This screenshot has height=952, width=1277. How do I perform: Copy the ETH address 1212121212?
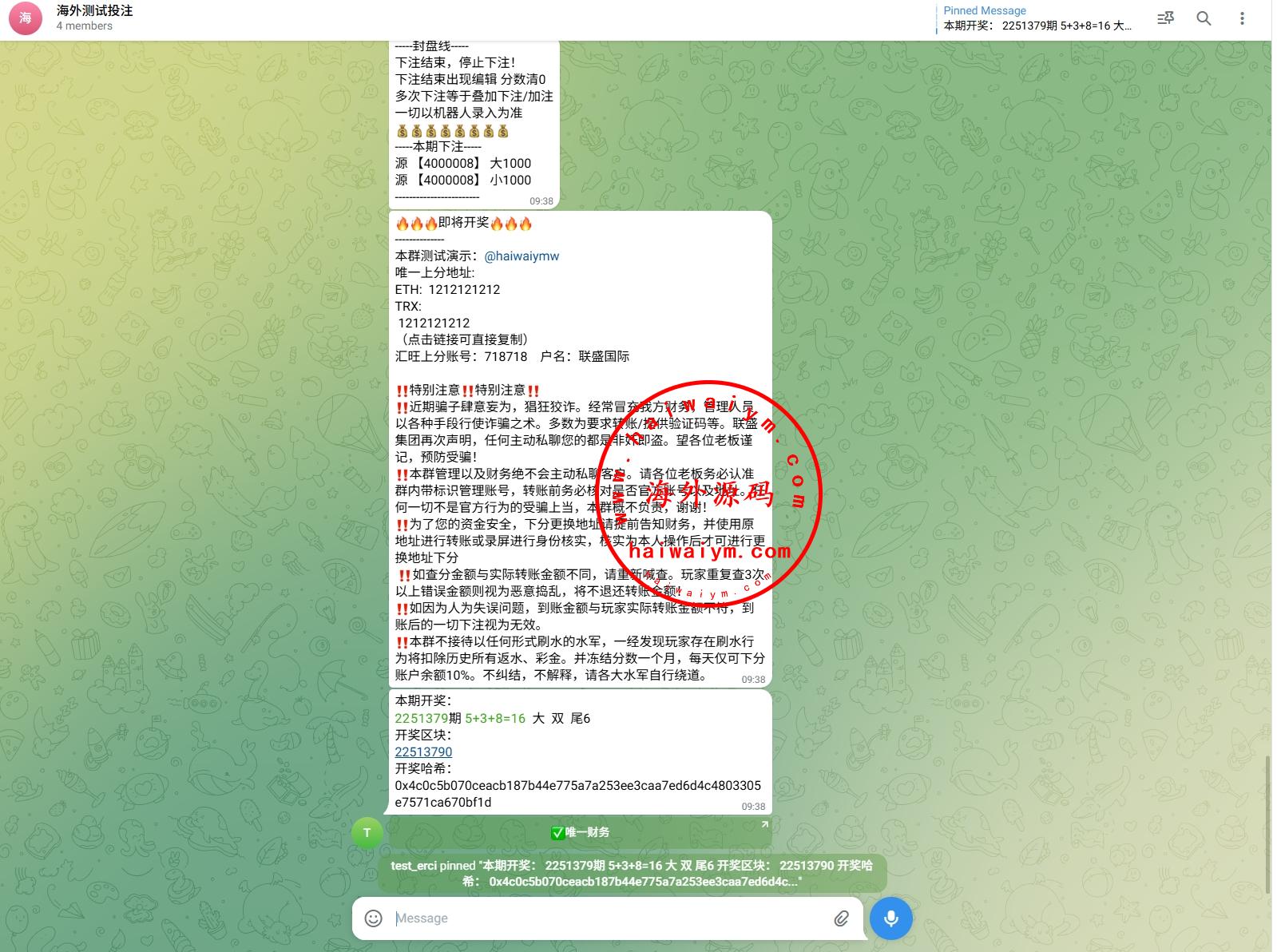464,289
